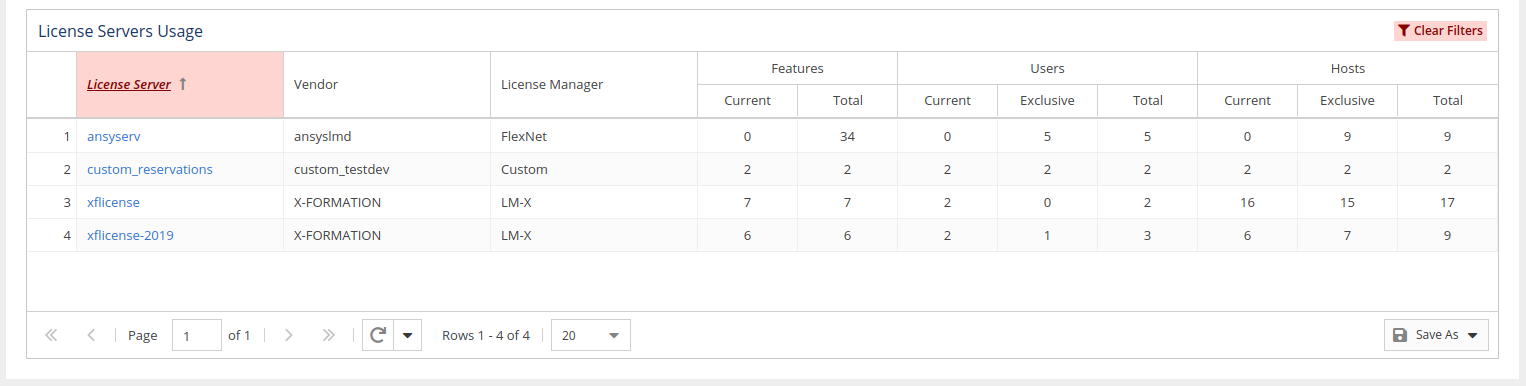1526x386 pixels.
Task: Jump to the last page using the double-right arrow
Action: pyautogui.click(x=329, y=335)
